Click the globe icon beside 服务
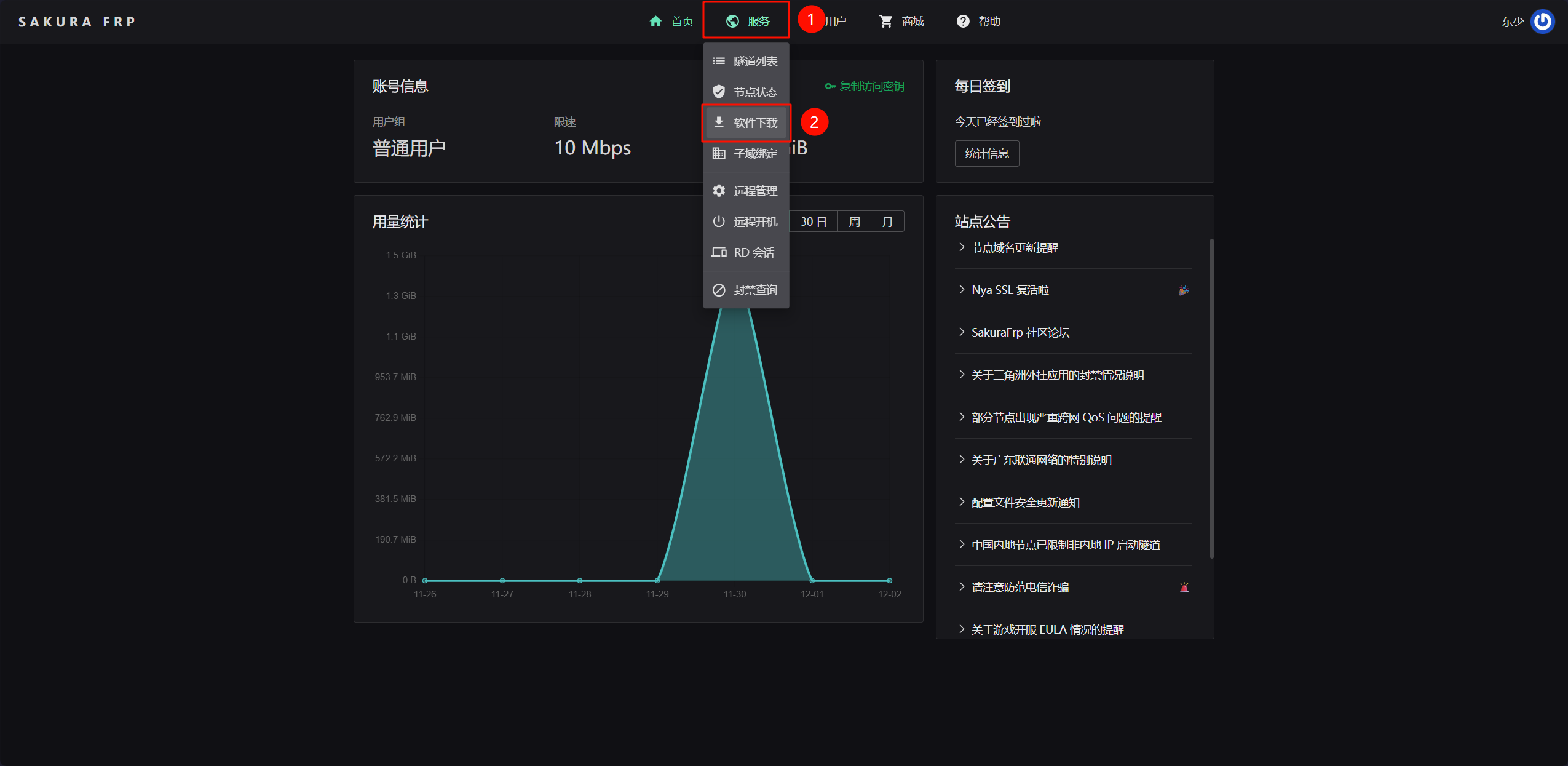The image size is (1568, 766). (x=732, y=22)
